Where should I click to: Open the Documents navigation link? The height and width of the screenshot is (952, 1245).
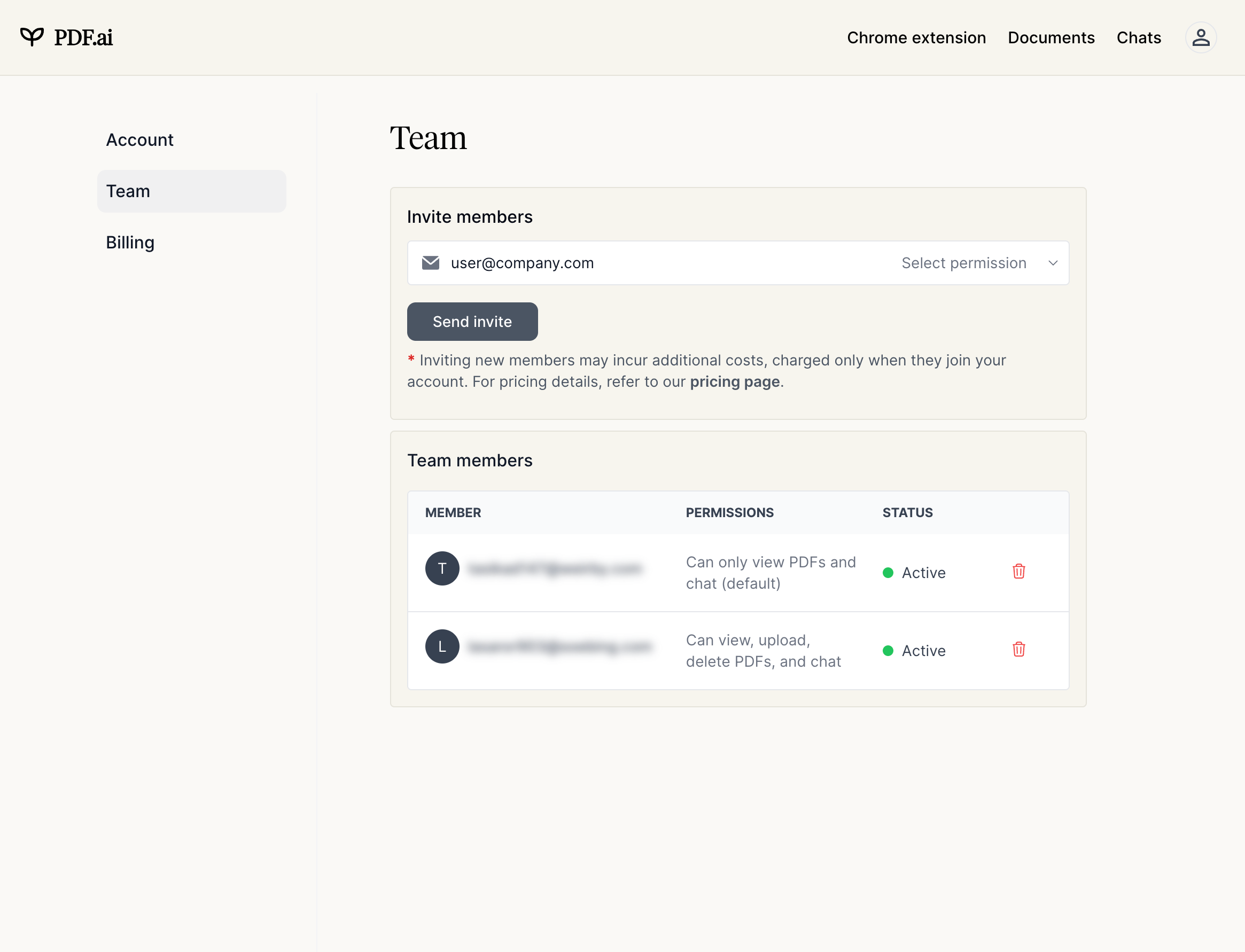click(x=1051, y=37)
